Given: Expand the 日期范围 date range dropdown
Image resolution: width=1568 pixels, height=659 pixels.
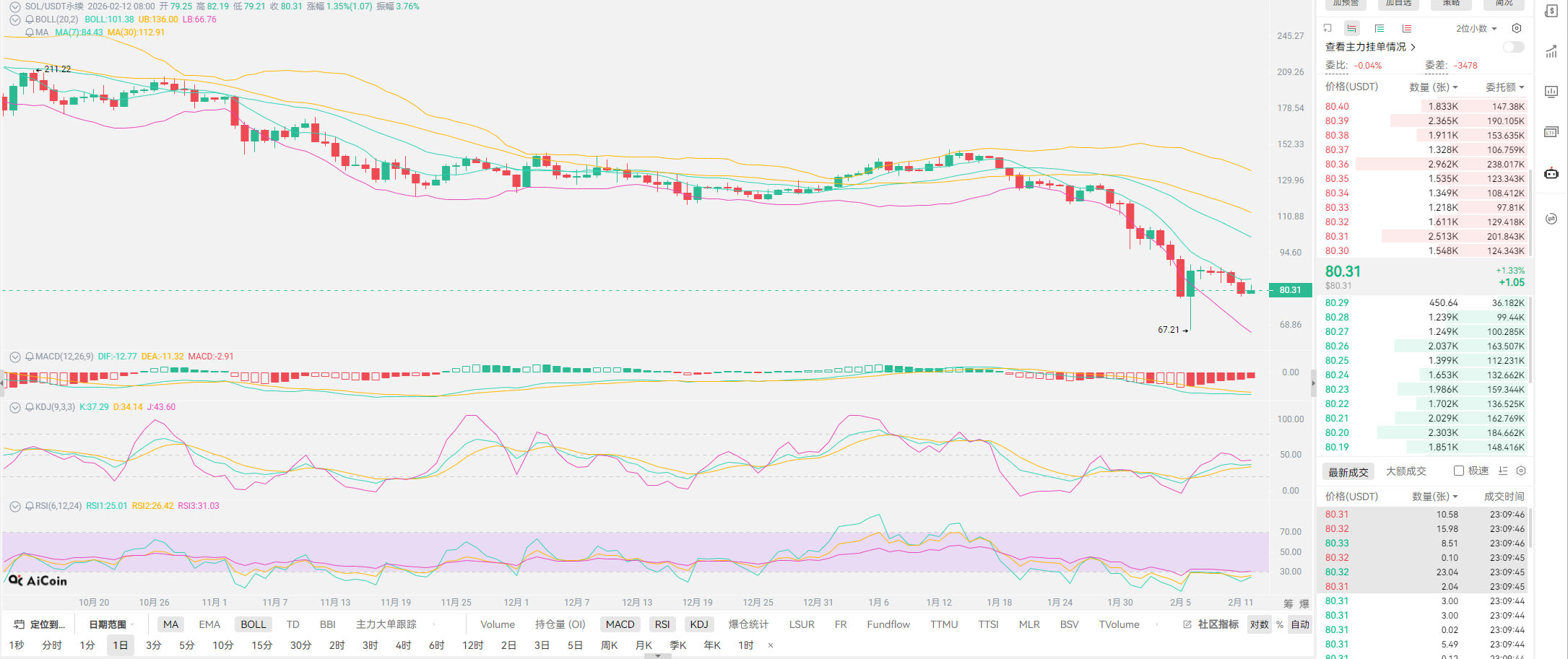Looking at the screenshot, I should tap(111, 624).
